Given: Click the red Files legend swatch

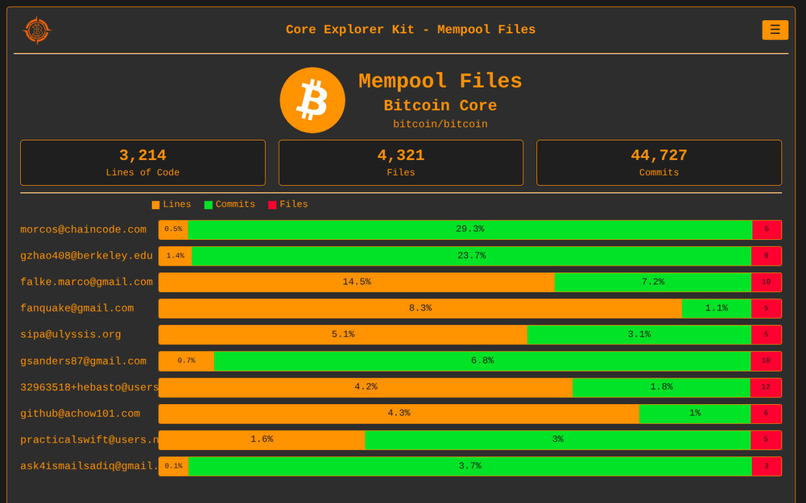Looking at the screenshot, I should click(272, 205).
